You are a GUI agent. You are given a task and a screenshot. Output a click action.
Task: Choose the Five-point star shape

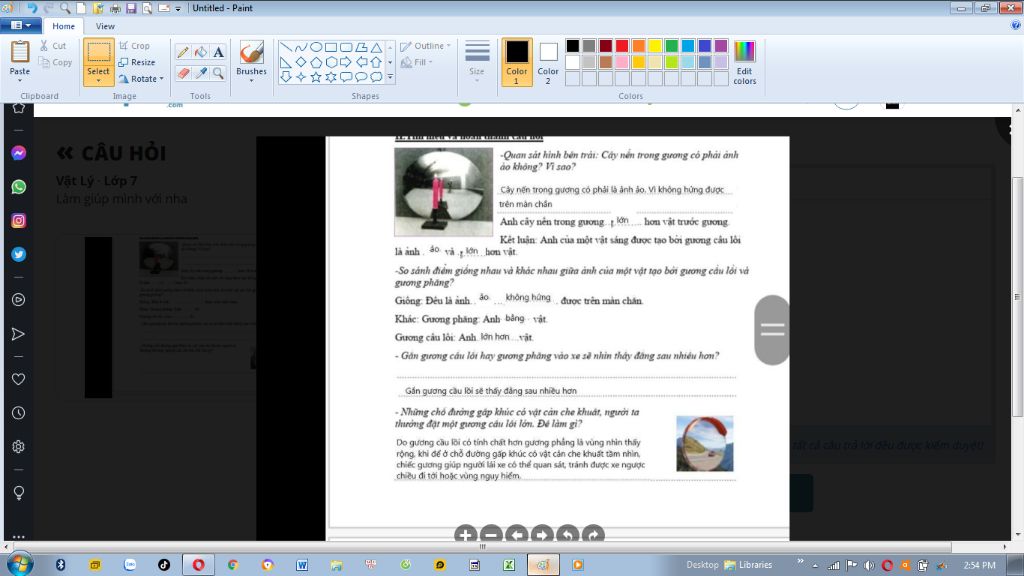[316, 77]
